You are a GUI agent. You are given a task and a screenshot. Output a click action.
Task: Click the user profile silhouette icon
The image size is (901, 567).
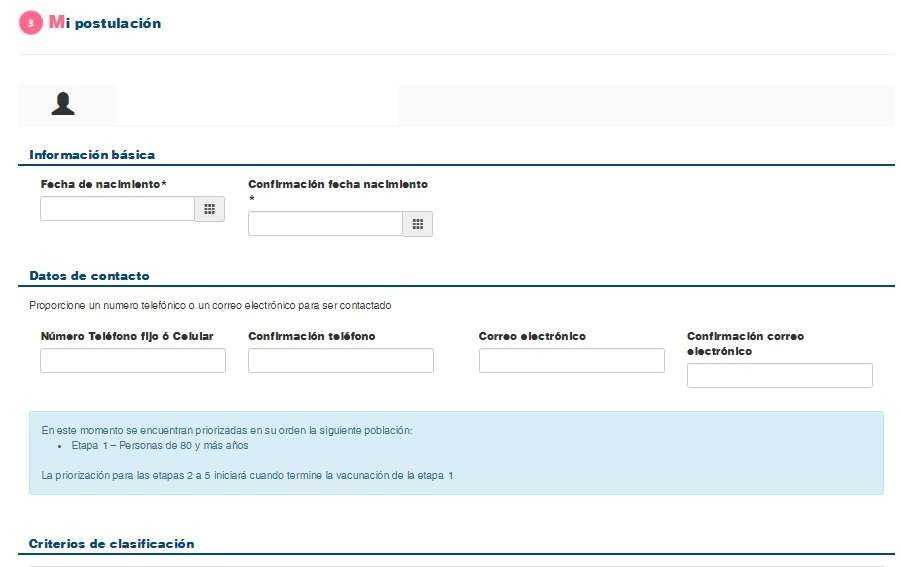(63, 104)
